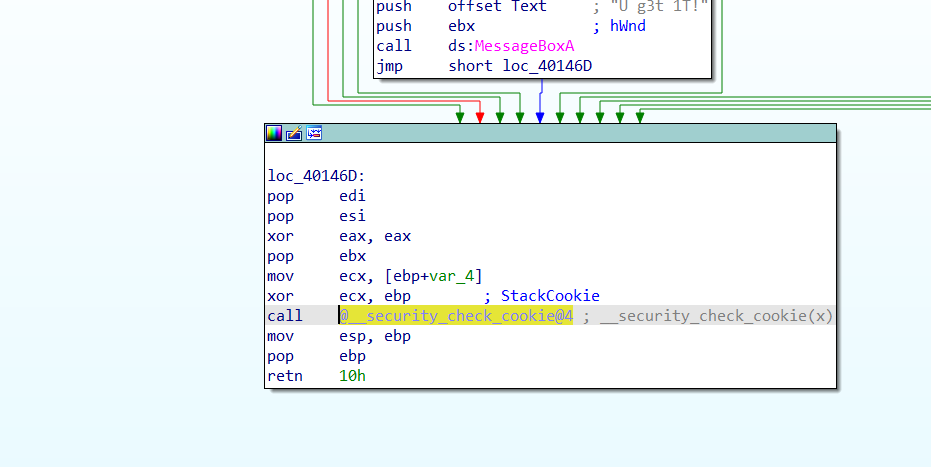Click the pencil edit icon in node header
931x467 pixels.
pos(294,133)
